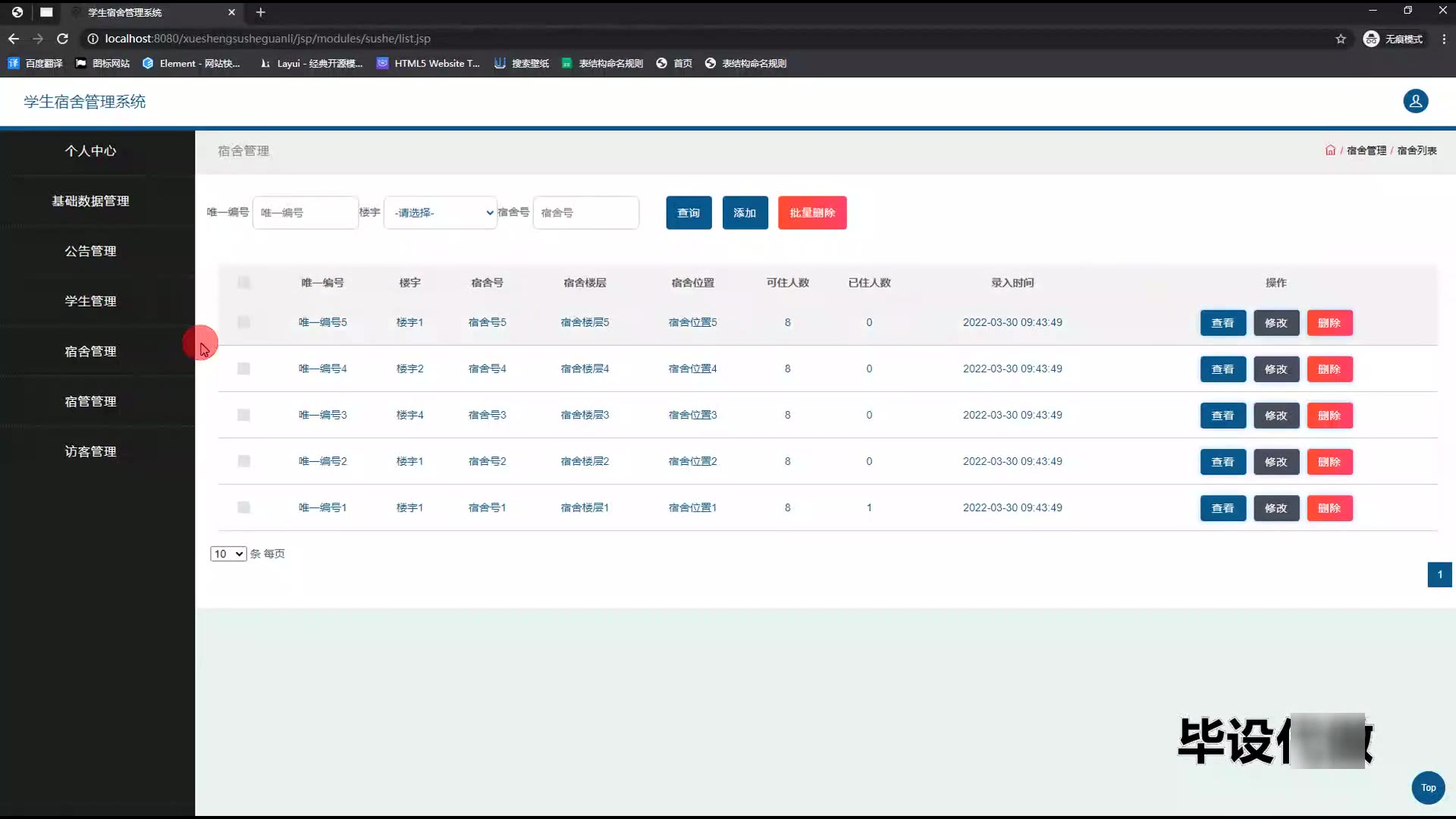Open the first 表结构命名规则 bookmark
The image size is (1456, 819).
coord(603,64)
